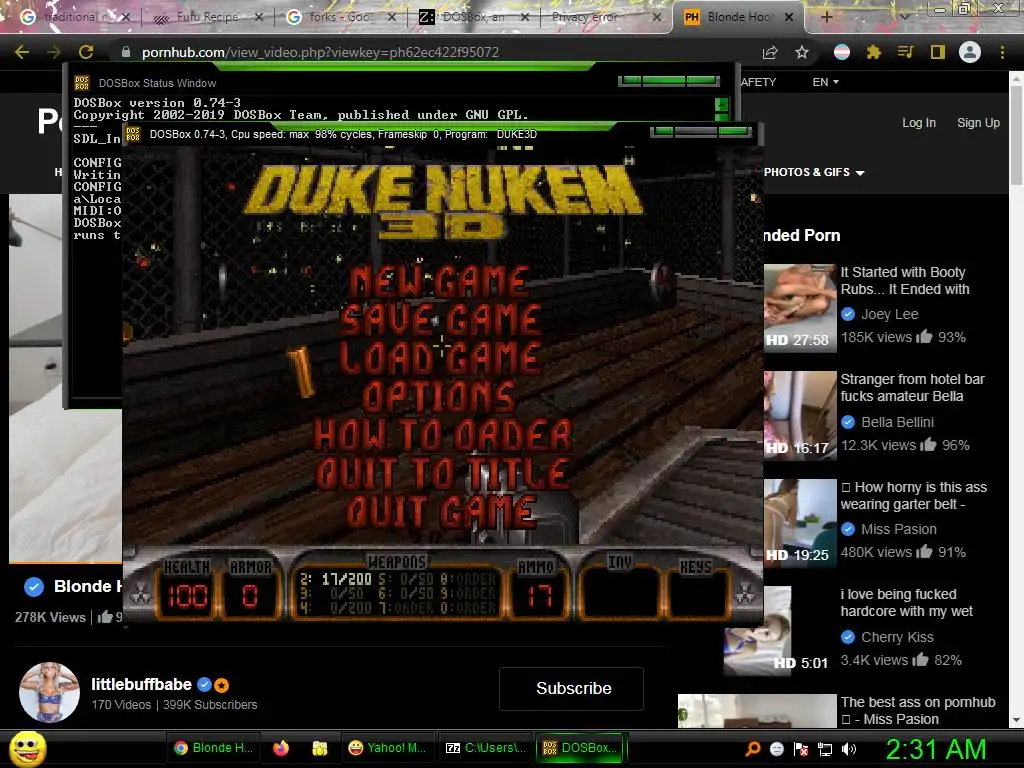This screenshot has width=1024, height=768.
Task: Open the volume speaker tray icon
Action: coord(849,749)
